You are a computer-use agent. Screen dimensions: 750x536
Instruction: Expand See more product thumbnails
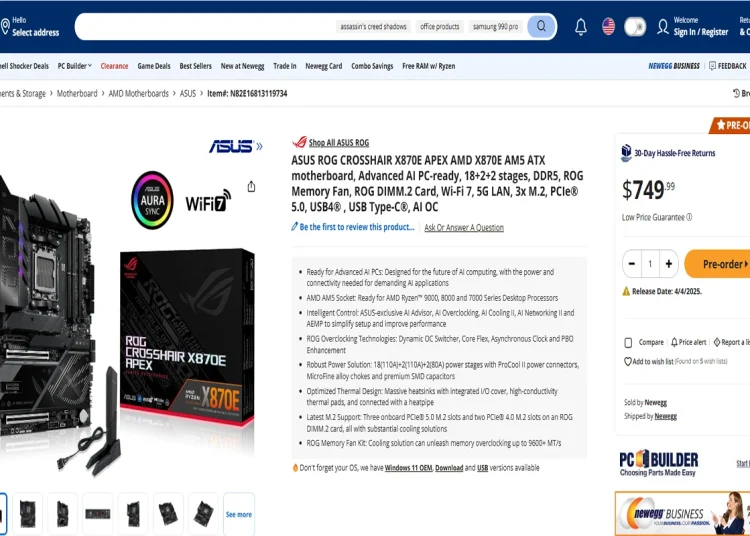[239, 514]
